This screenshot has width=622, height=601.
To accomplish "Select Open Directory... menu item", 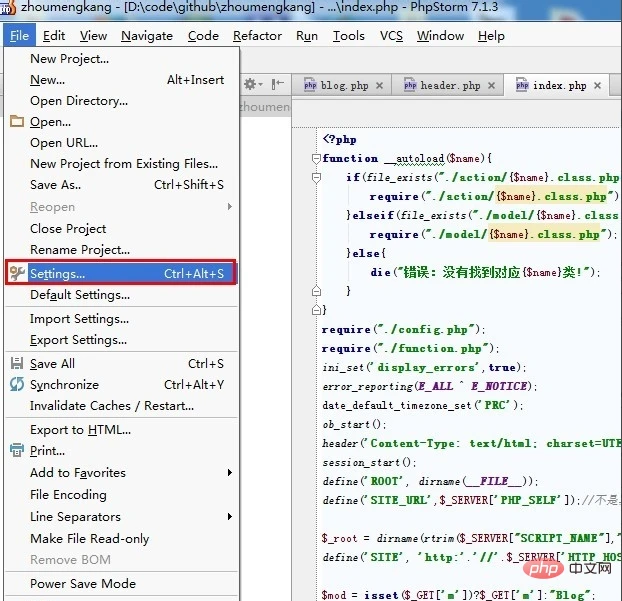I will tap(121, 101).
